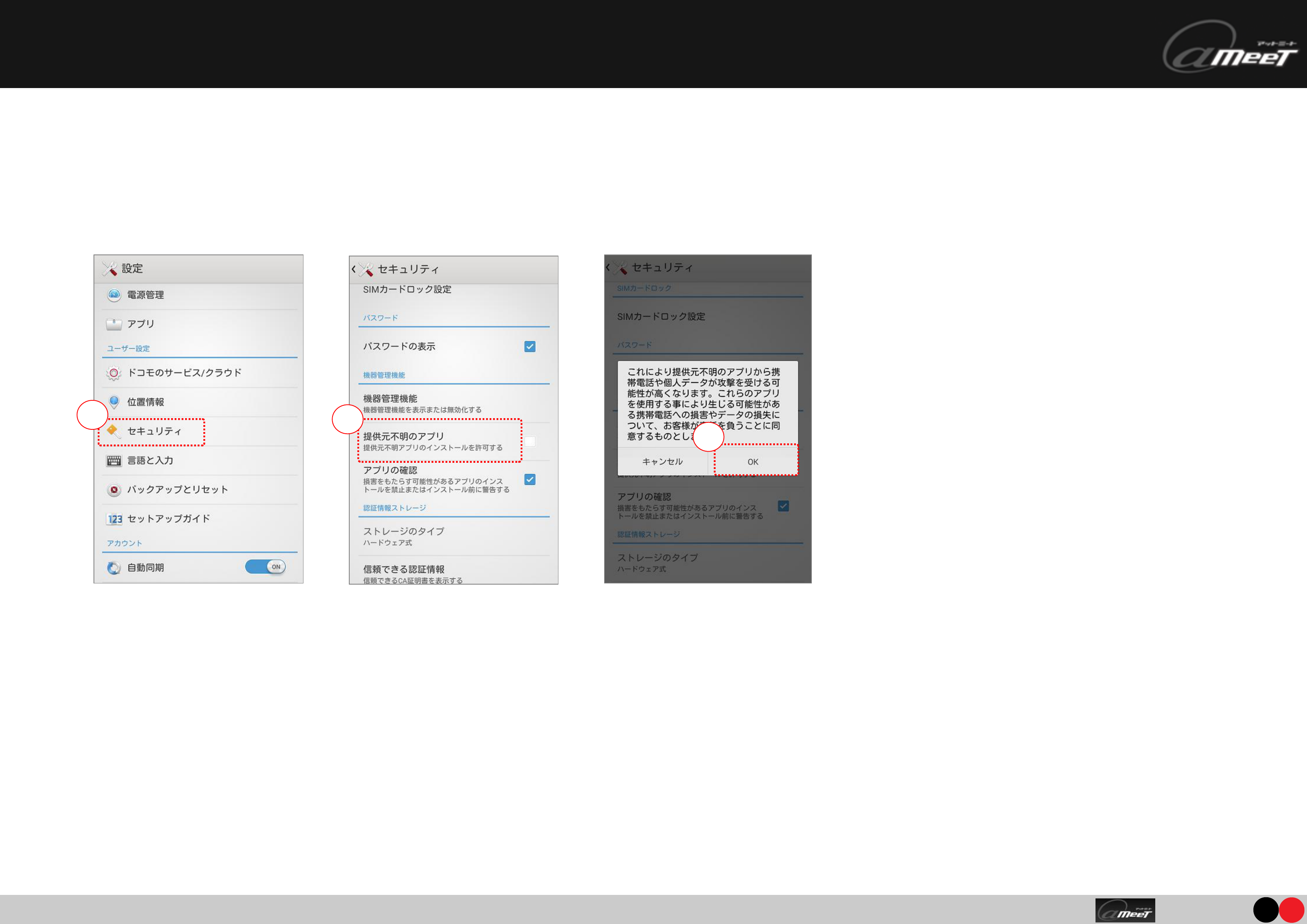Click the small @meet logo in footer
1307x924 pixels.
click(1125, 910)
